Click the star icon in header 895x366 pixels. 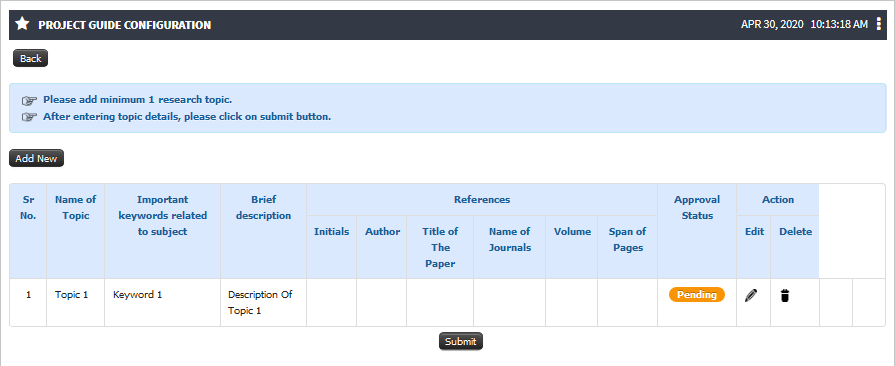click(x=22, y=24)
